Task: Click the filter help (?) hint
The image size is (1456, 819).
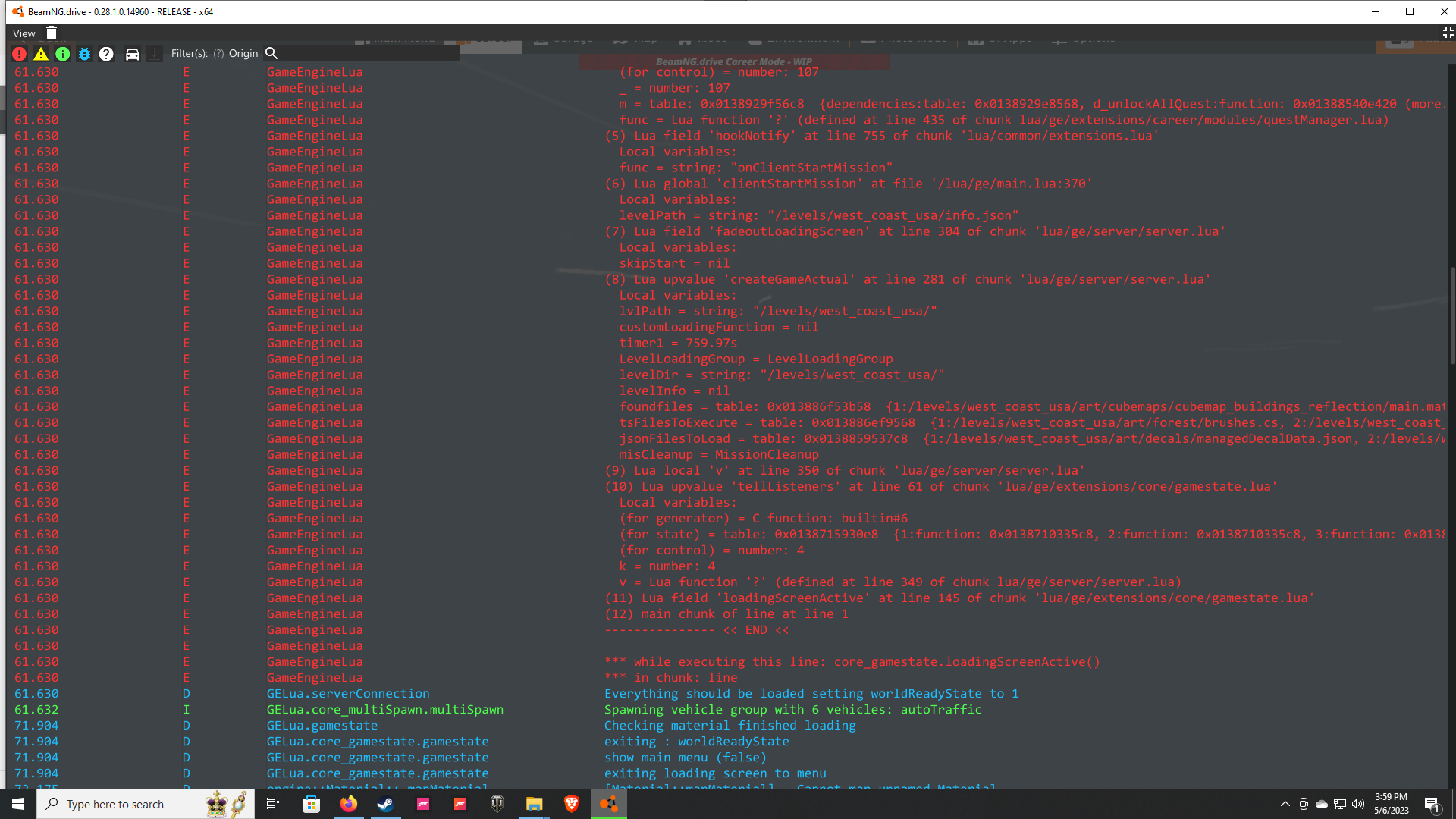Action: [x=218, y=54]
